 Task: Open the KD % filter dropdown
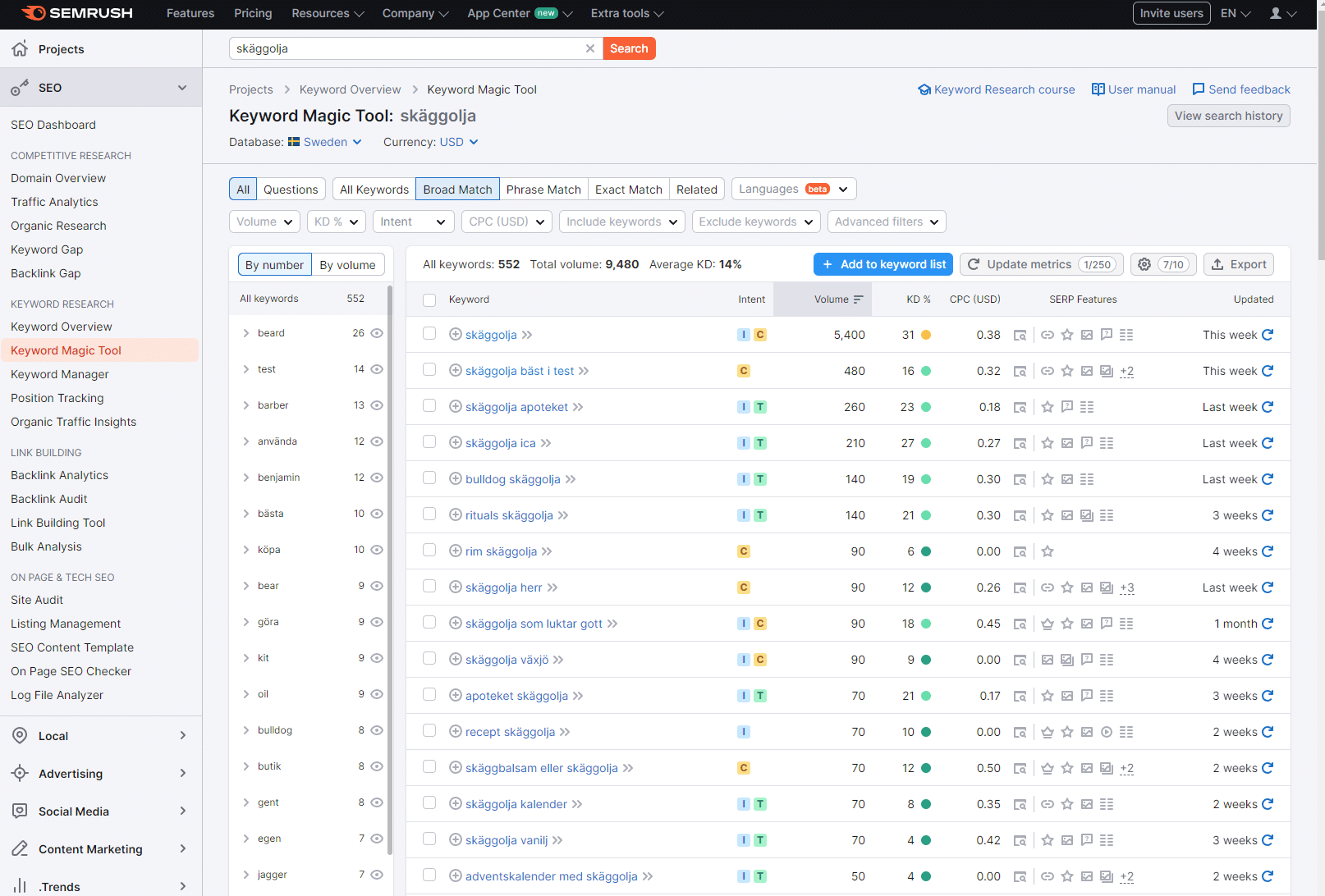click(337, 222)
